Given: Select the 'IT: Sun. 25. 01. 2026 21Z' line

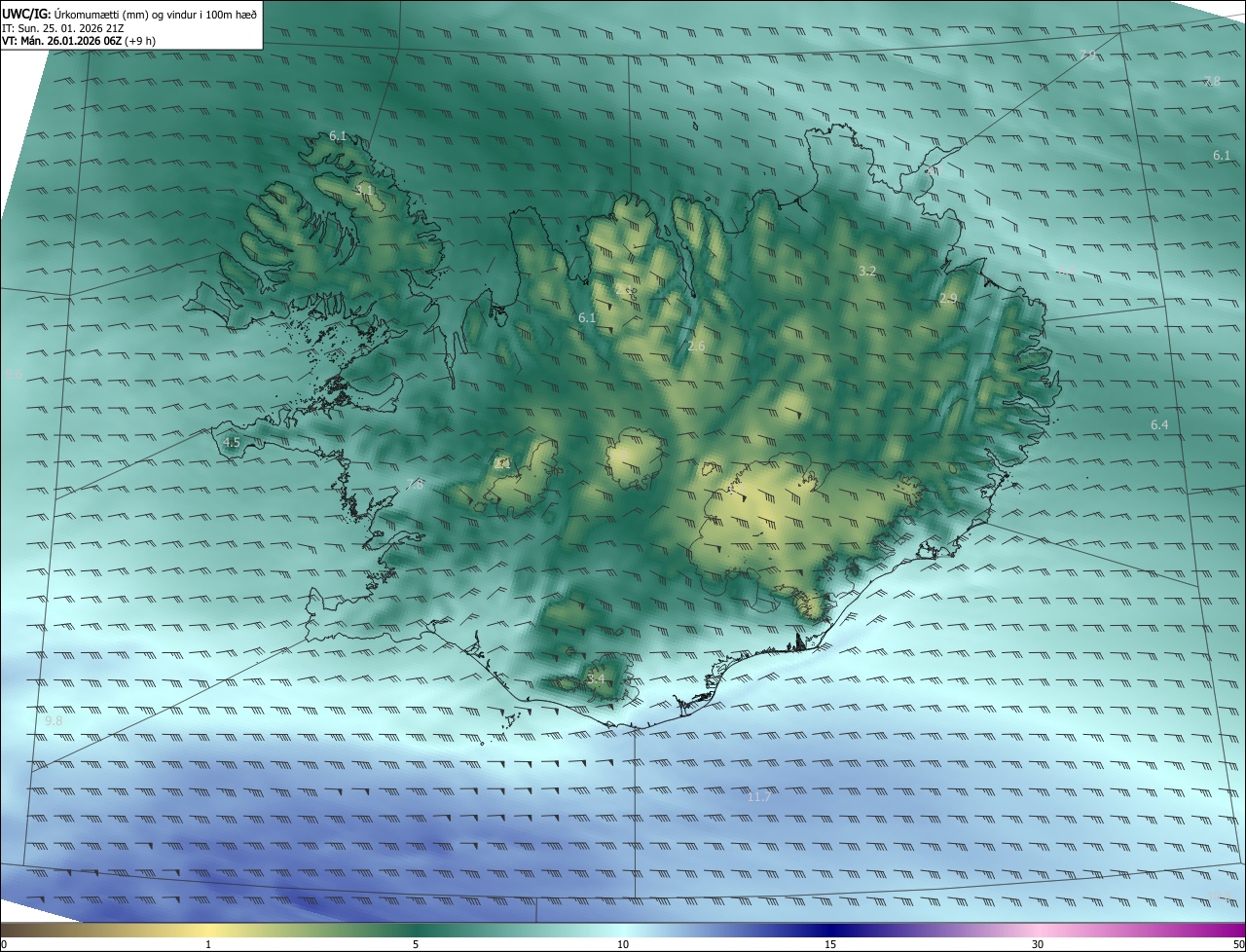Looking at the screenshot, I should click(63, 27).
